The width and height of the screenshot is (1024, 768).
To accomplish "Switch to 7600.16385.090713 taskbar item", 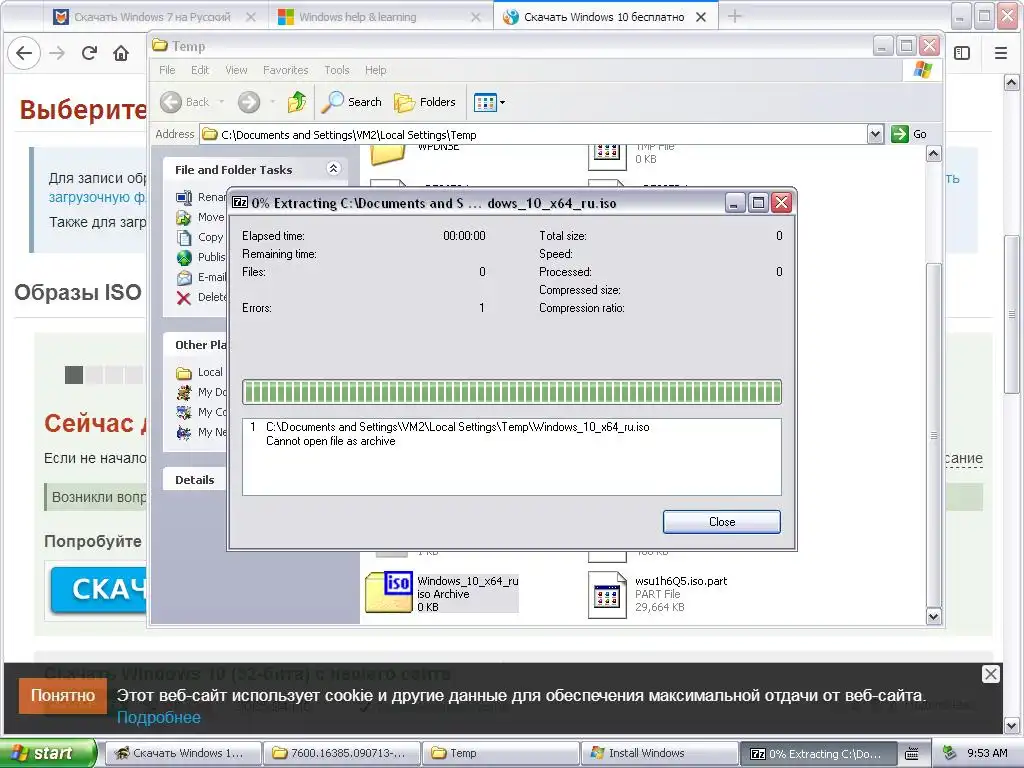I will click(341, 753).
